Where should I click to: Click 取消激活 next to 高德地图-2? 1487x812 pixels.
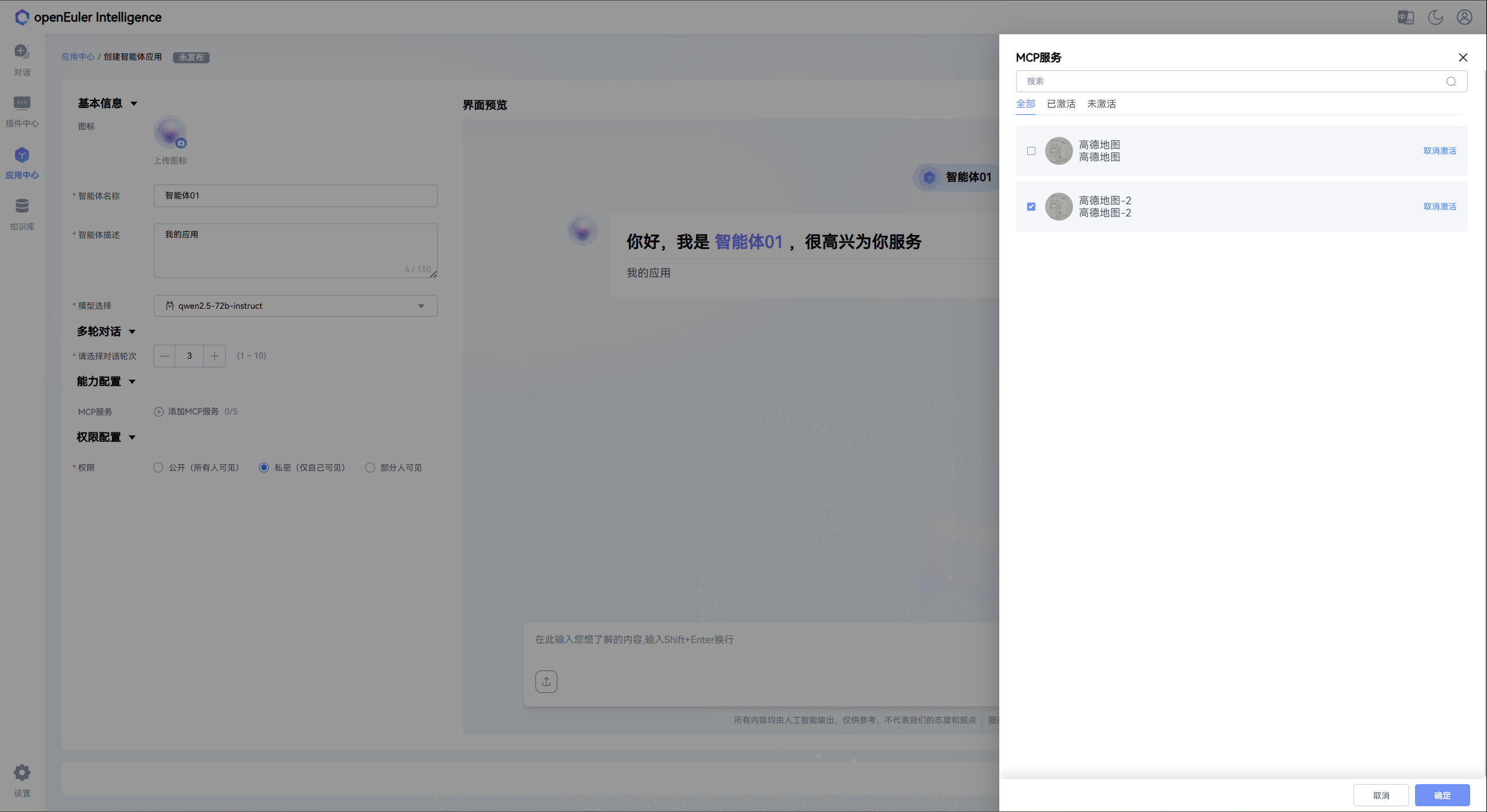click(x=1439, y=207)
